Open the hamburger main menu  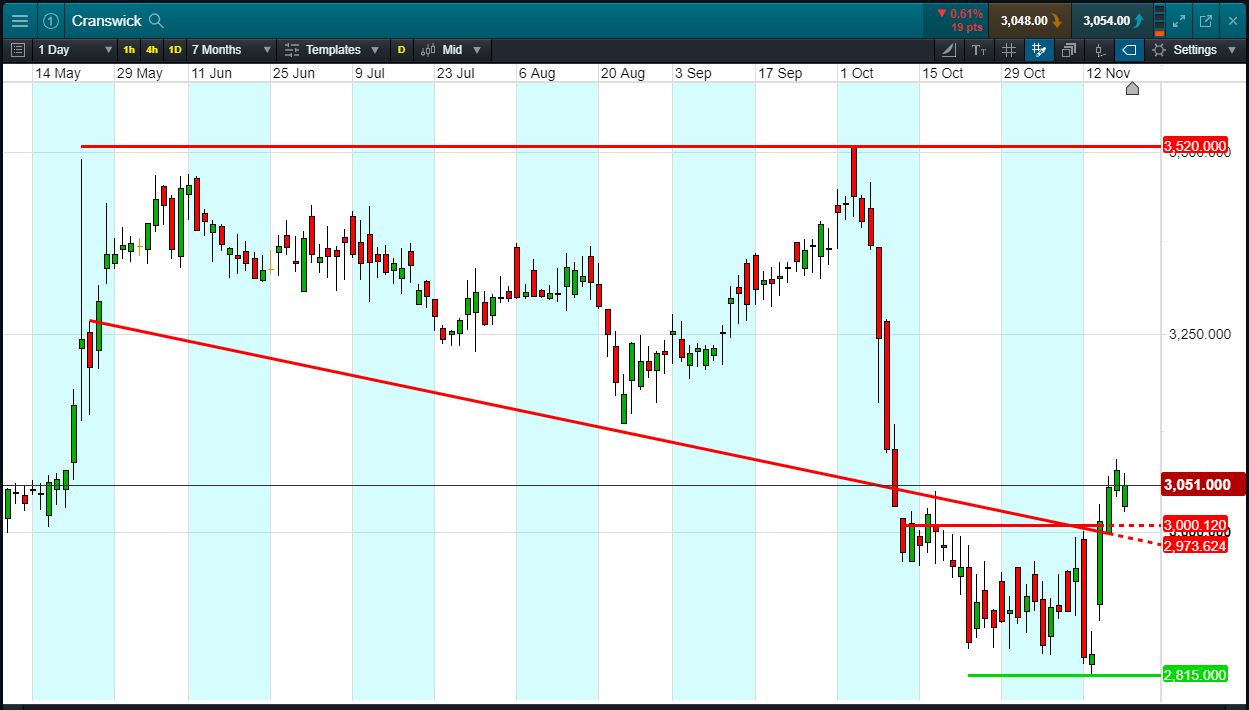(x=20, y=20)
